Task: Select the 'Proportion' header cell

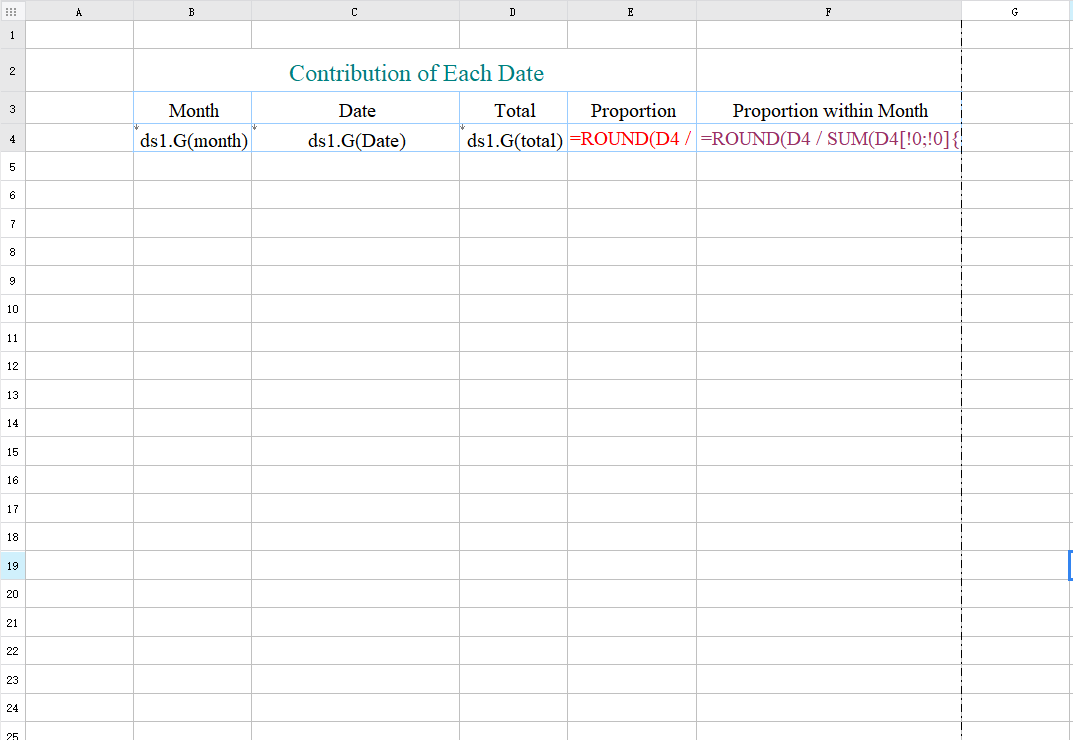Action: click(631, 109)
